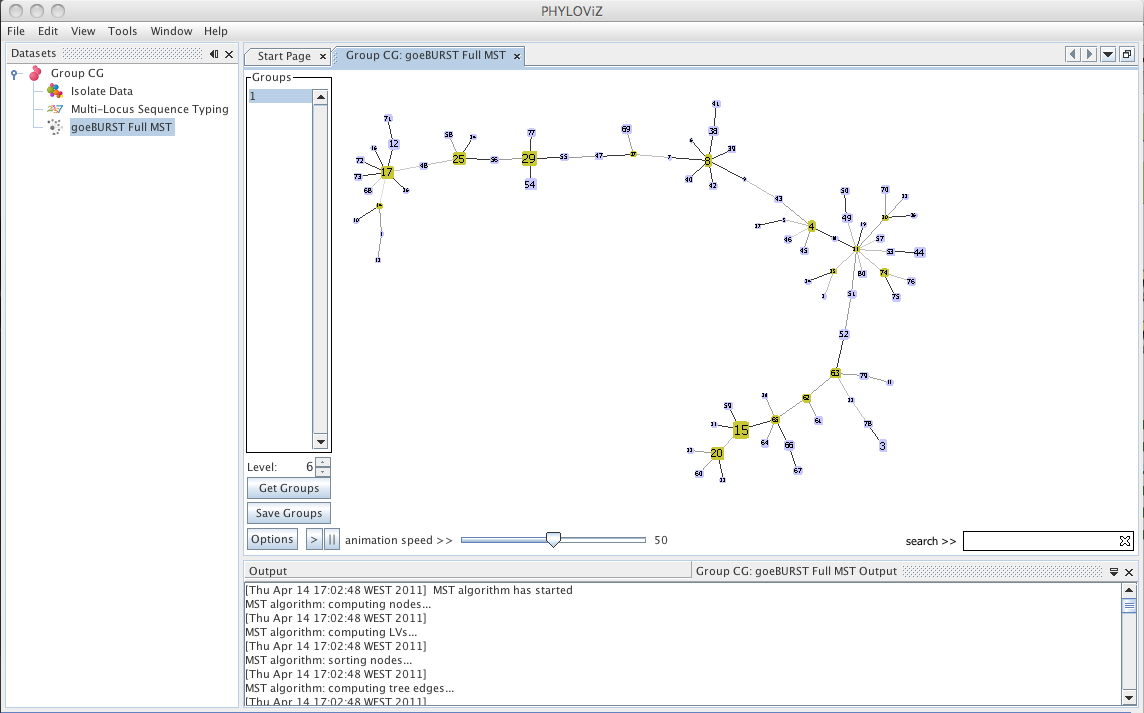This screenshot has height=713, width=1144.
Task: Minimize the Datasets panel with the arrow icon
Action: coord(214,54)
